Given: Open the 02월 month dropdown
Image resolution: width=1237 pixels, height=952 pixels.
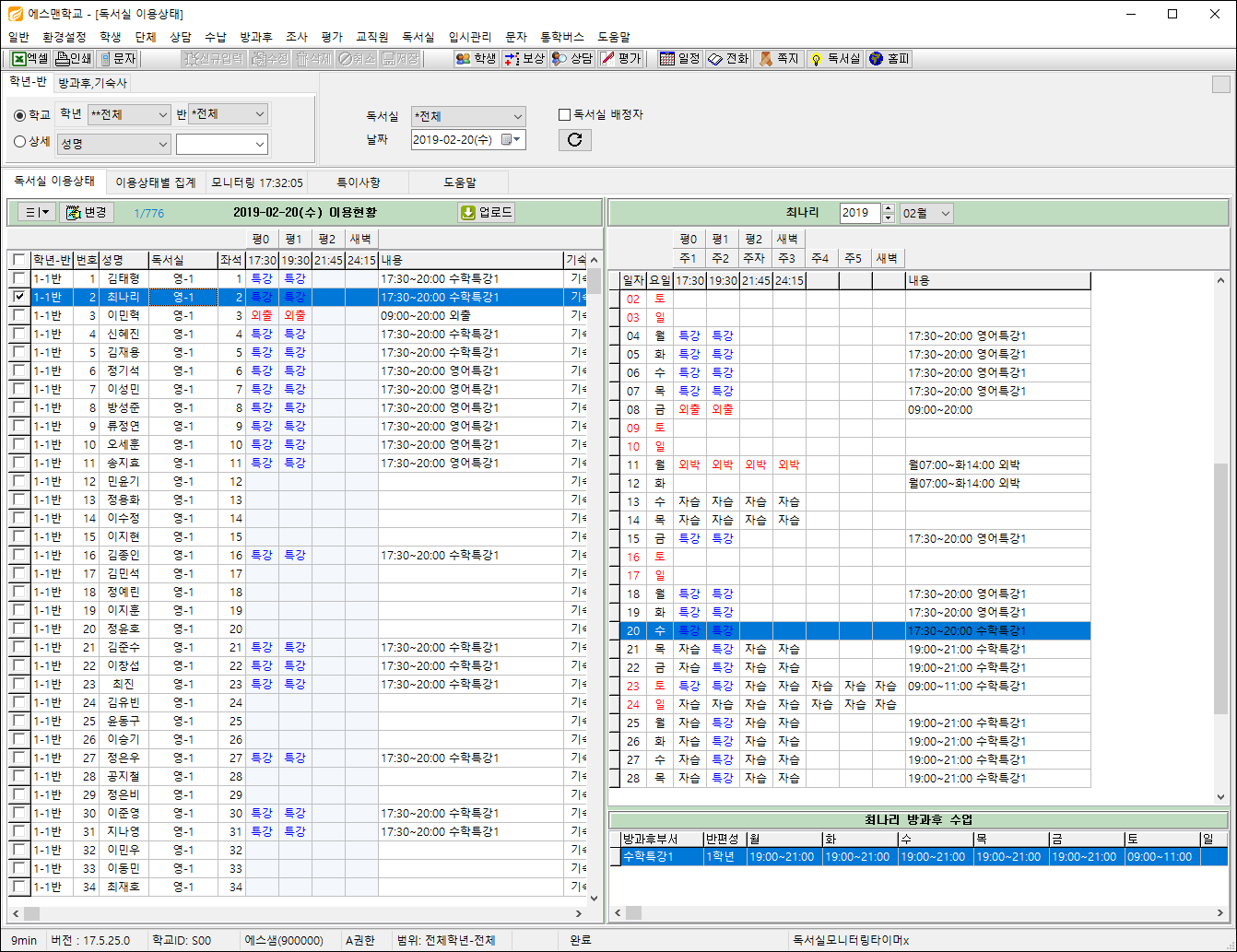Looking at the screenshot, I should 926,213.
